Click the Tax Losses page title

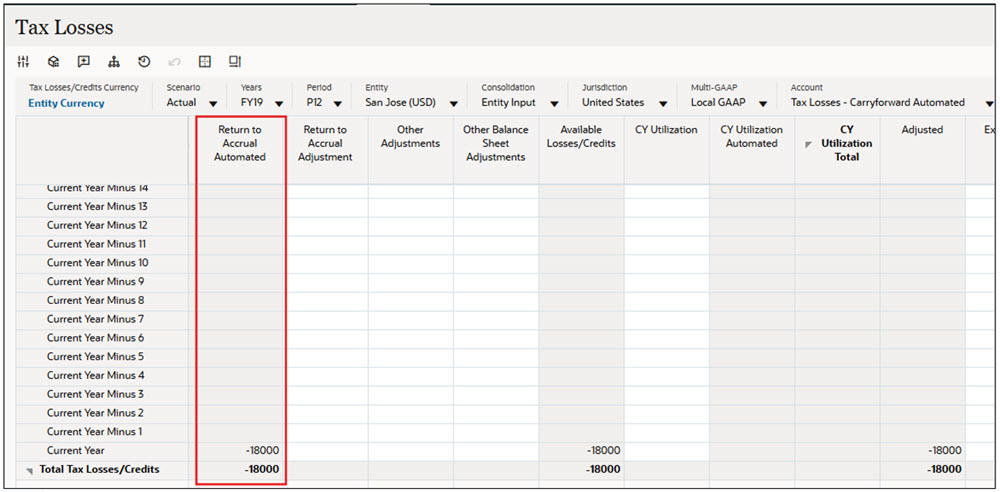coord(64,27)
